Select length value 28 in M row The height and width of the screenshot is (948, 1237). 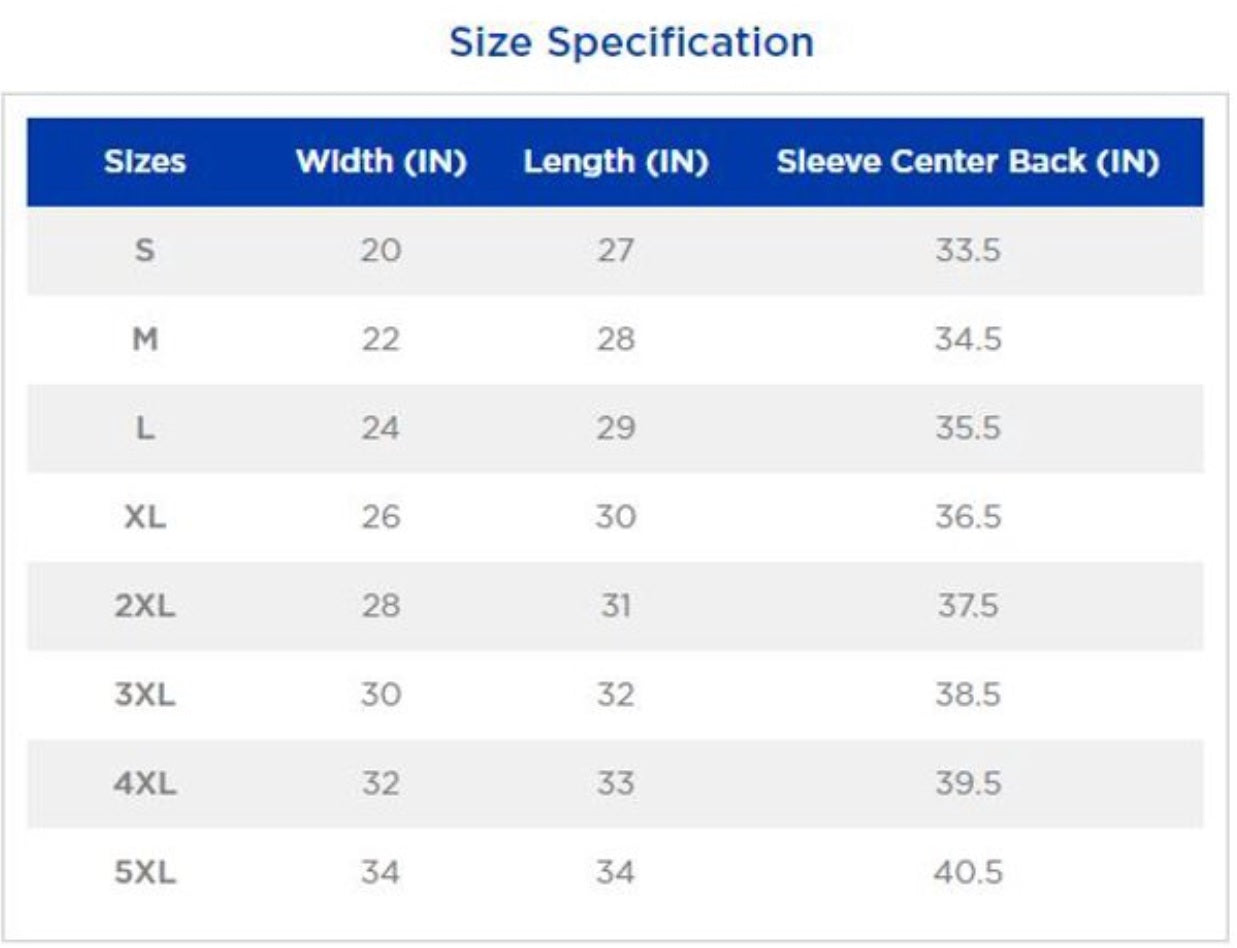(x=615, y=339)
